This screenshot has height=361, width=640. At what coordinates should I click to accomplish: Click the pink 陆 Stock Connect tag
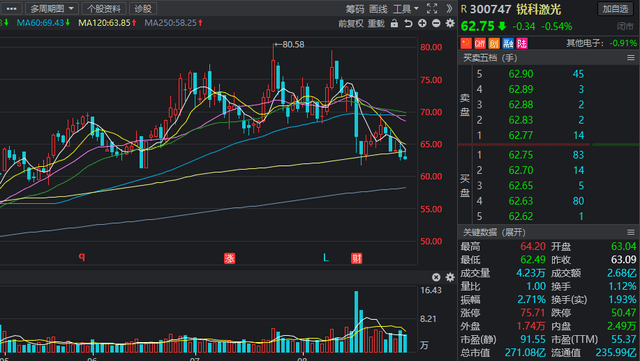[x=522, y=43]
